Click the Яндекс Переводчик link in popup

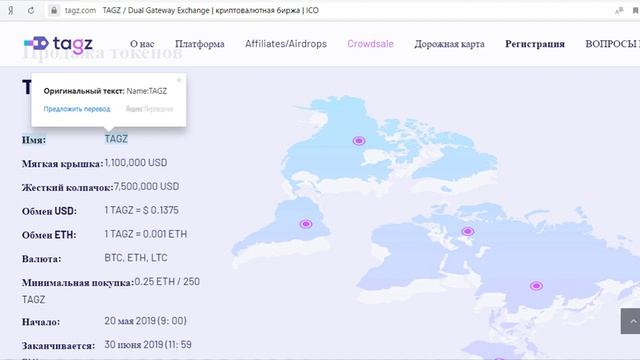tap(149, 109)
